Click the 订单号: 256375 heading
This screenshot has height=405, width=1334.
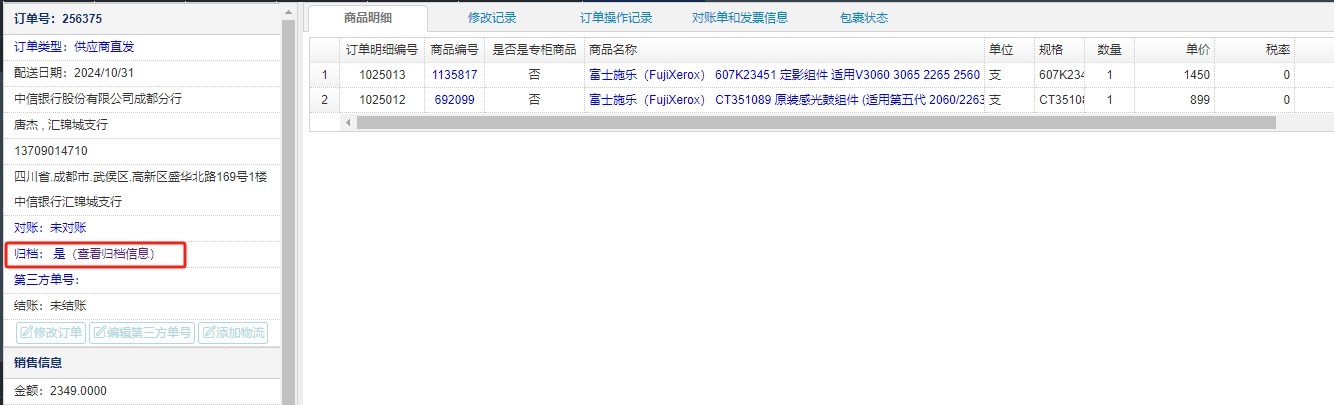tap(58, 19)
